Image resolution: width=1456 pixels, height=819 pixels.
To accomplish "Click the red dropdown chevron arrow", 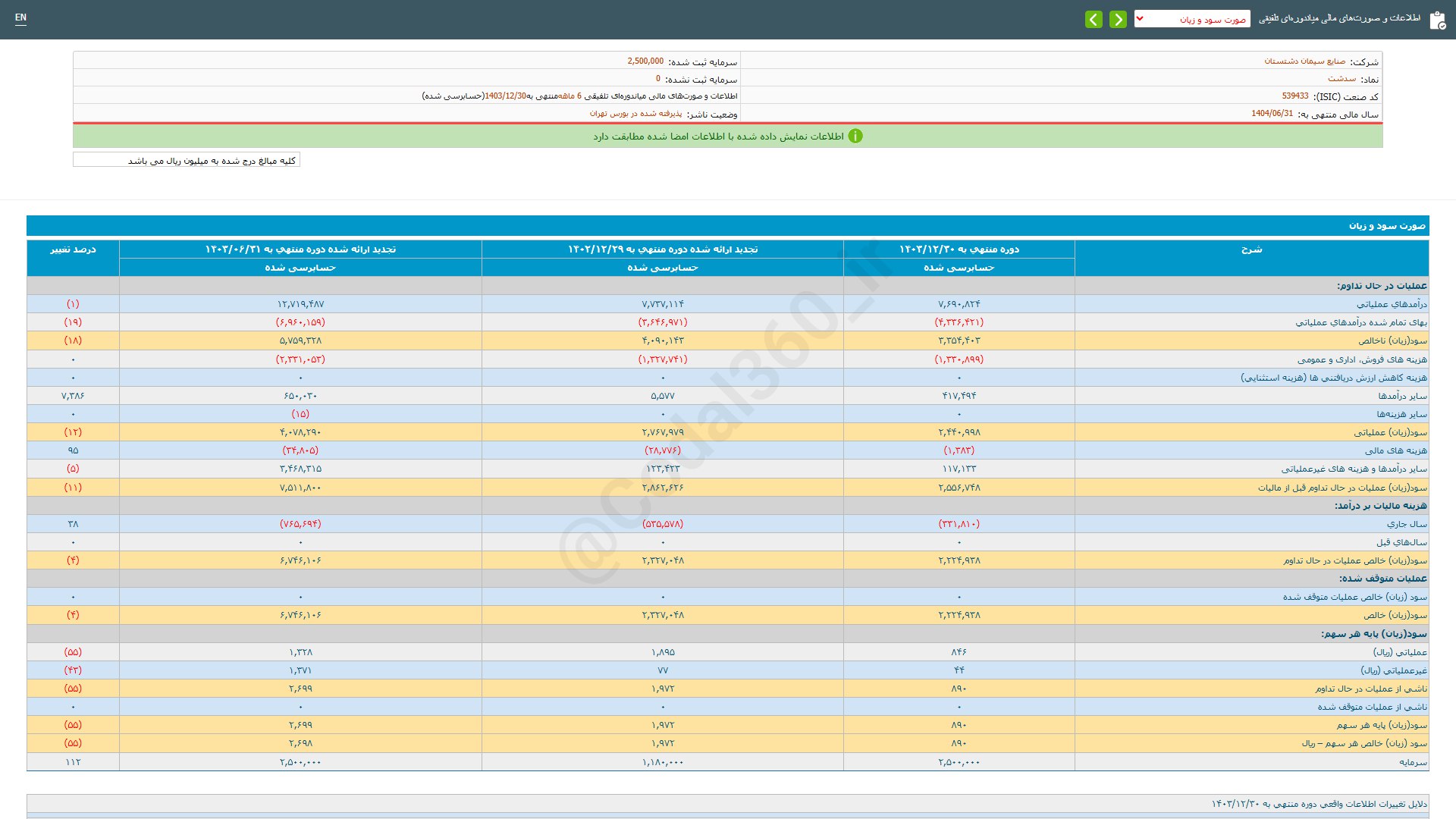I will click(1140, 19).
